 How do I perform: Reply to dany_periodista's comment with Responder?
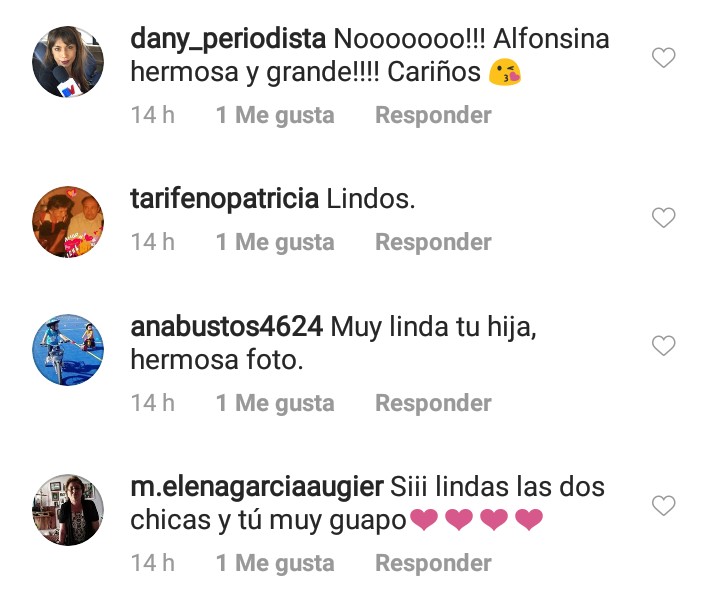pyautogui.click(x=433, y=115)
